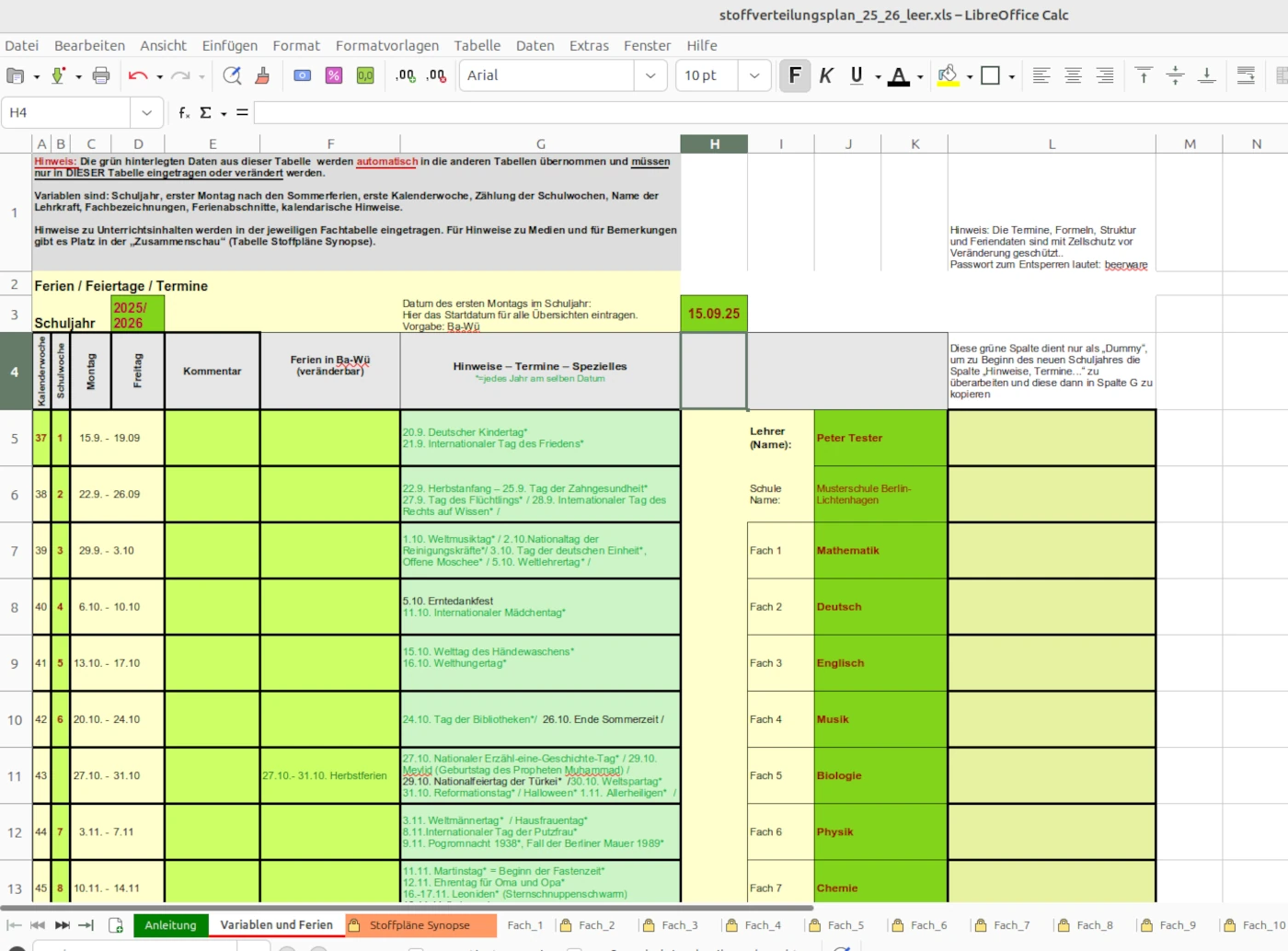Screen dimensions: 1288x951
Task: Open the Function Wizard next to the formula bar
Action: point(184,112)
